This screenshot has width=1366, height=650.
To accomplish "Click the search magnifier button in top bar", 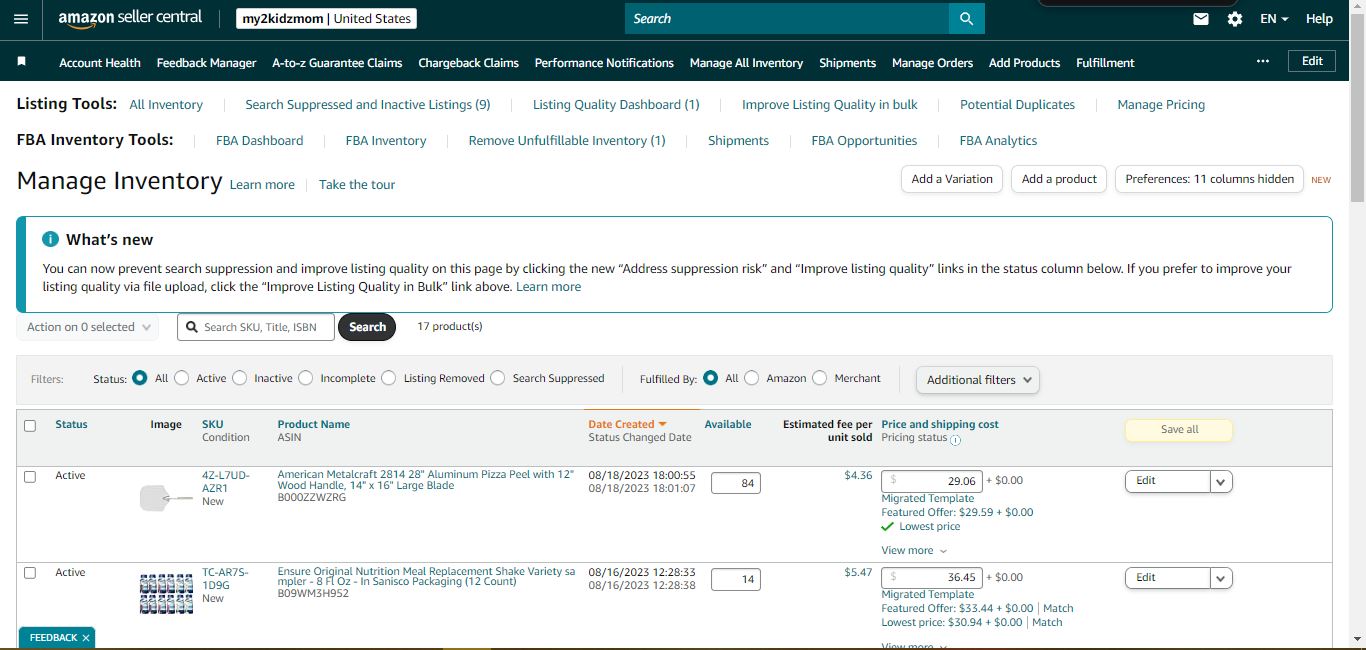I will point(966,19).
